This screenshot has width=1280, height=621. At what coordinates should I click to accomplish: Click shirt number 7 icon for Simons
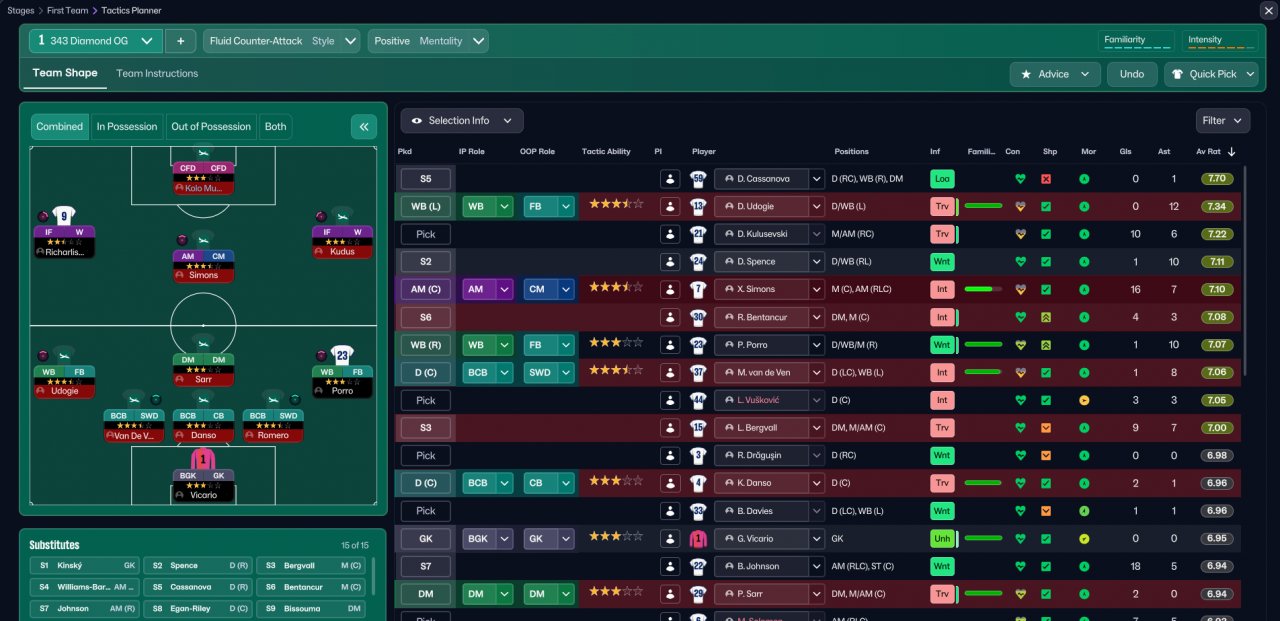point(698,289)
